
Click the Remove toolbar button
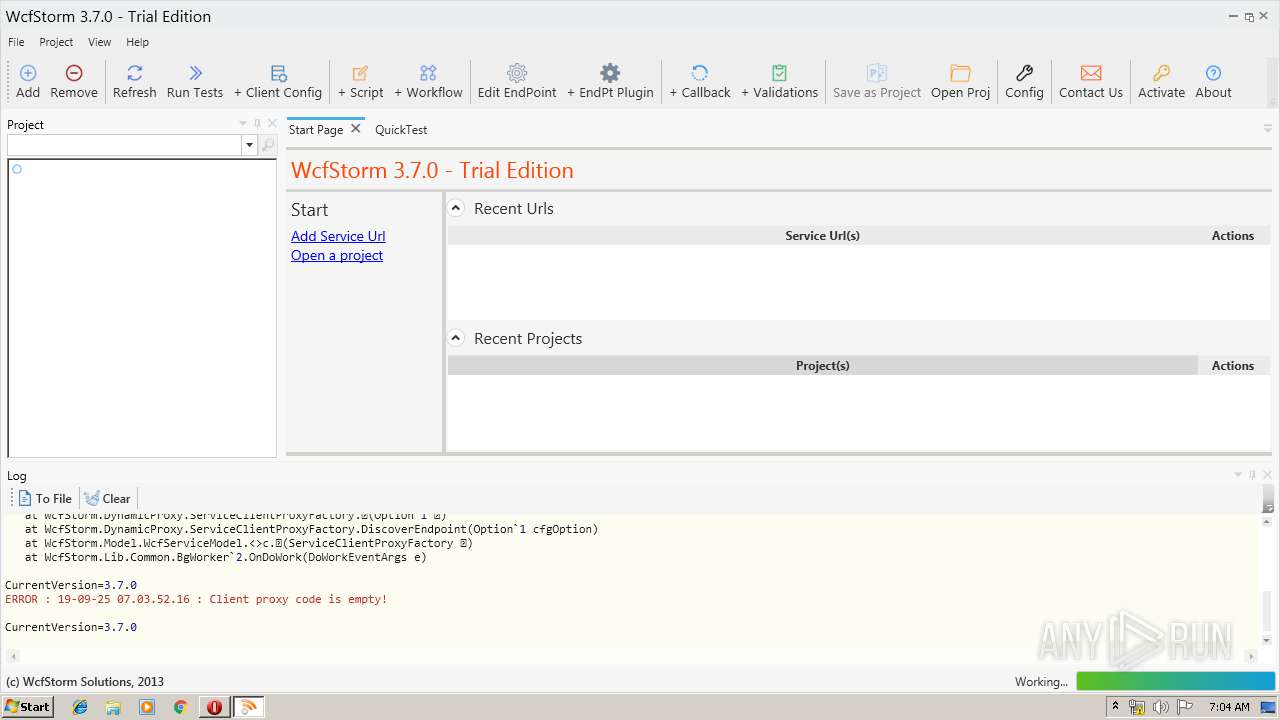74,81
